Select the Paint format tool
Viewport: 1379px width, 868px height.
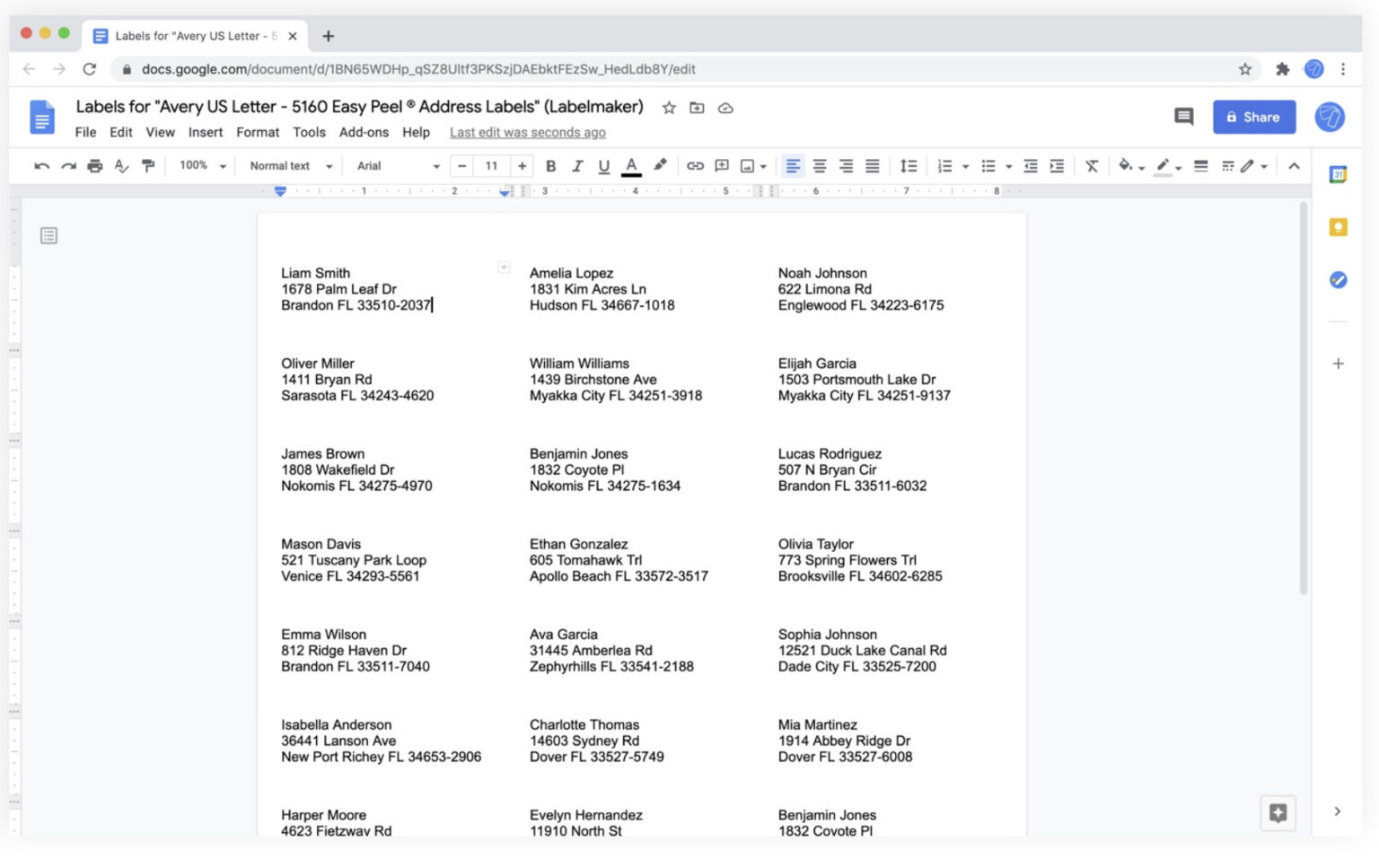[149, 166]
